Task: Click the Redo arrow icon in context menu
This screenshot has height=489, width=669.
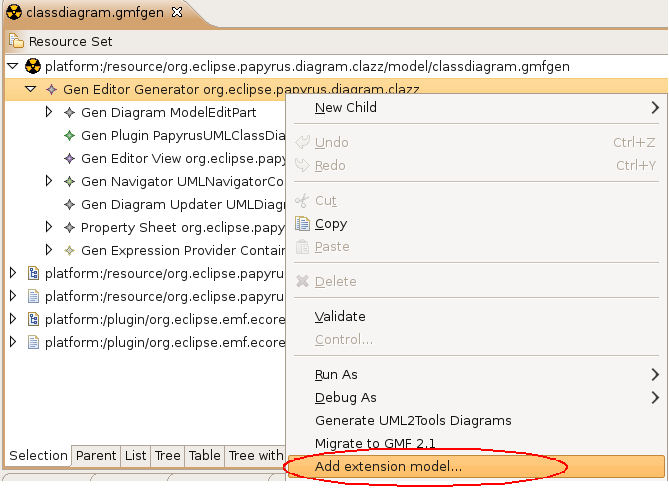Action: pyautogui.click(x=303, y=165)
